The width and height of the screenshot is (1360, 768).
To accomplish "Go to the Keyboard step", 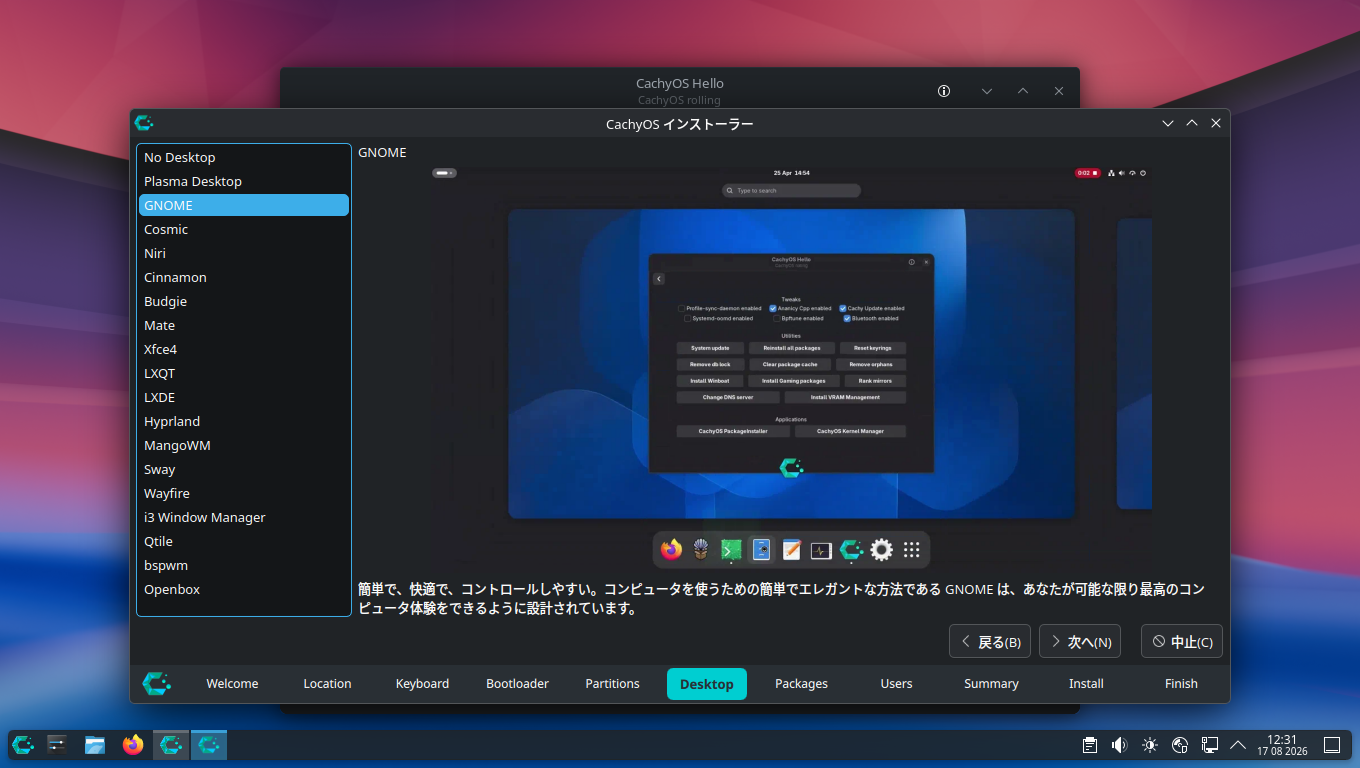I will click(422, 684).
